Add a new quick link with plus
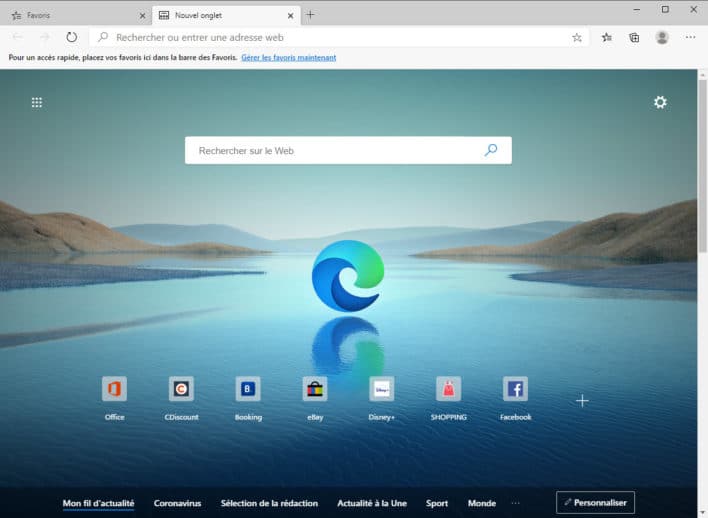Screen dimensions: 708x518 tap(582, 401)
